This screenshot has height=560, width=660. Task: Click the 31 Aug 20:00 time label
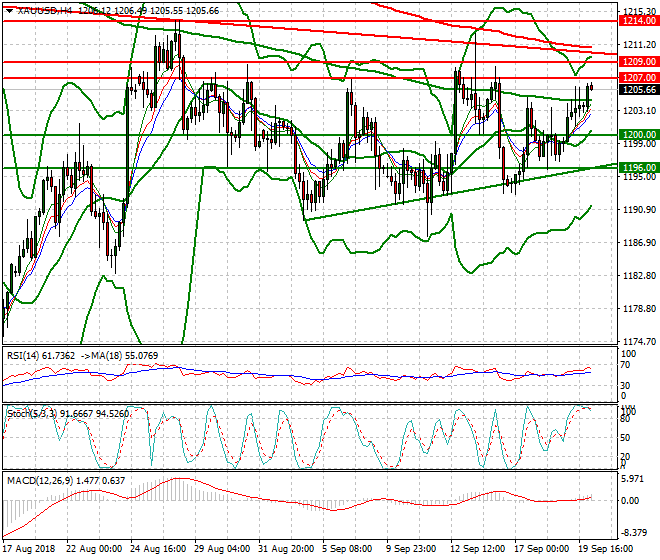pos(286,549)
